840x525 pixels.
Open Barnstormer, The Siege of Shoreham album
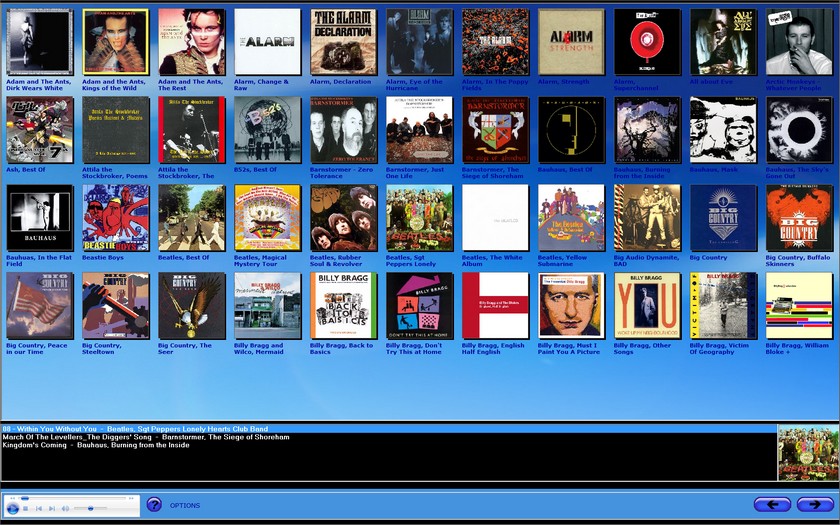tap(496, 130)
